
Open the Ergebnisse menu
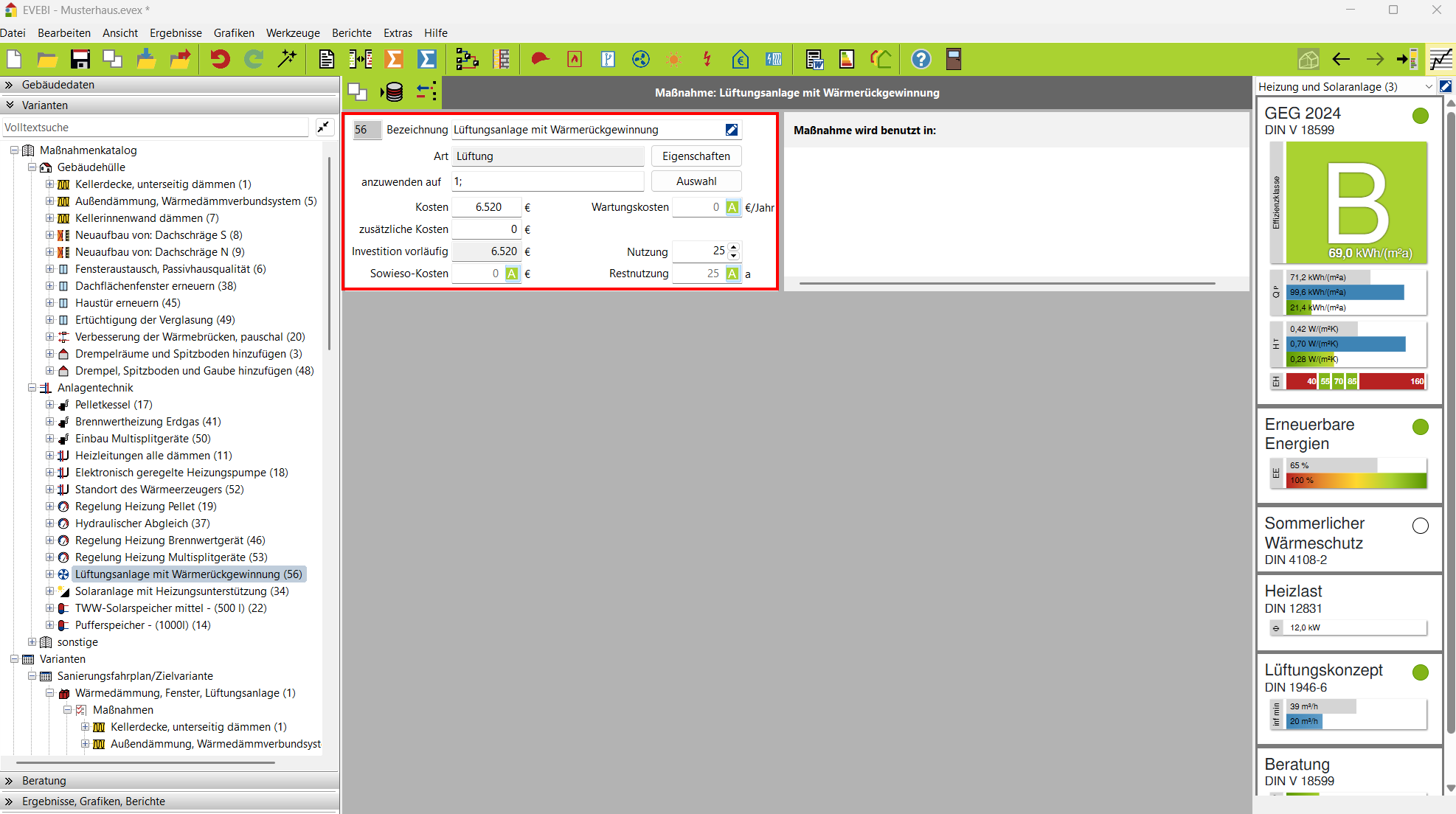176,33
